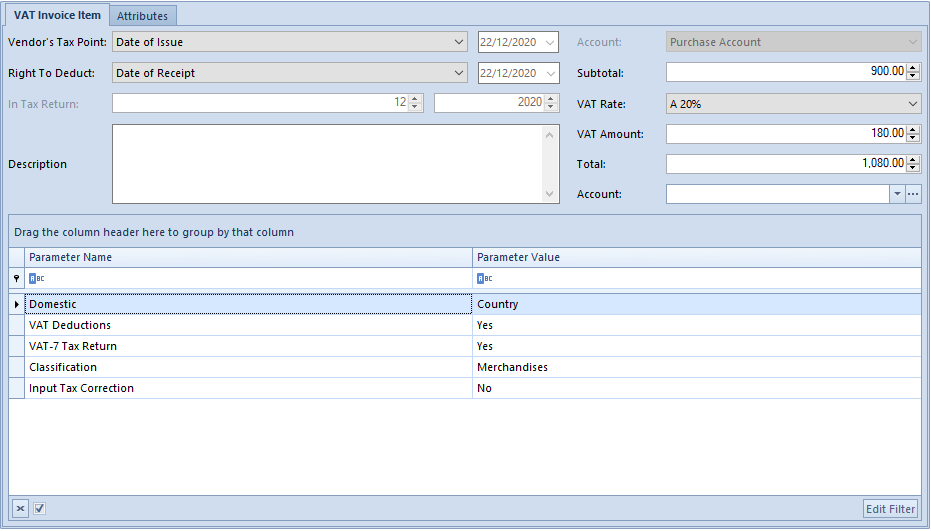Open the Parameter Value filter condition icon
The width and height of the screenshot is (931, 531).
click(484, 278)
